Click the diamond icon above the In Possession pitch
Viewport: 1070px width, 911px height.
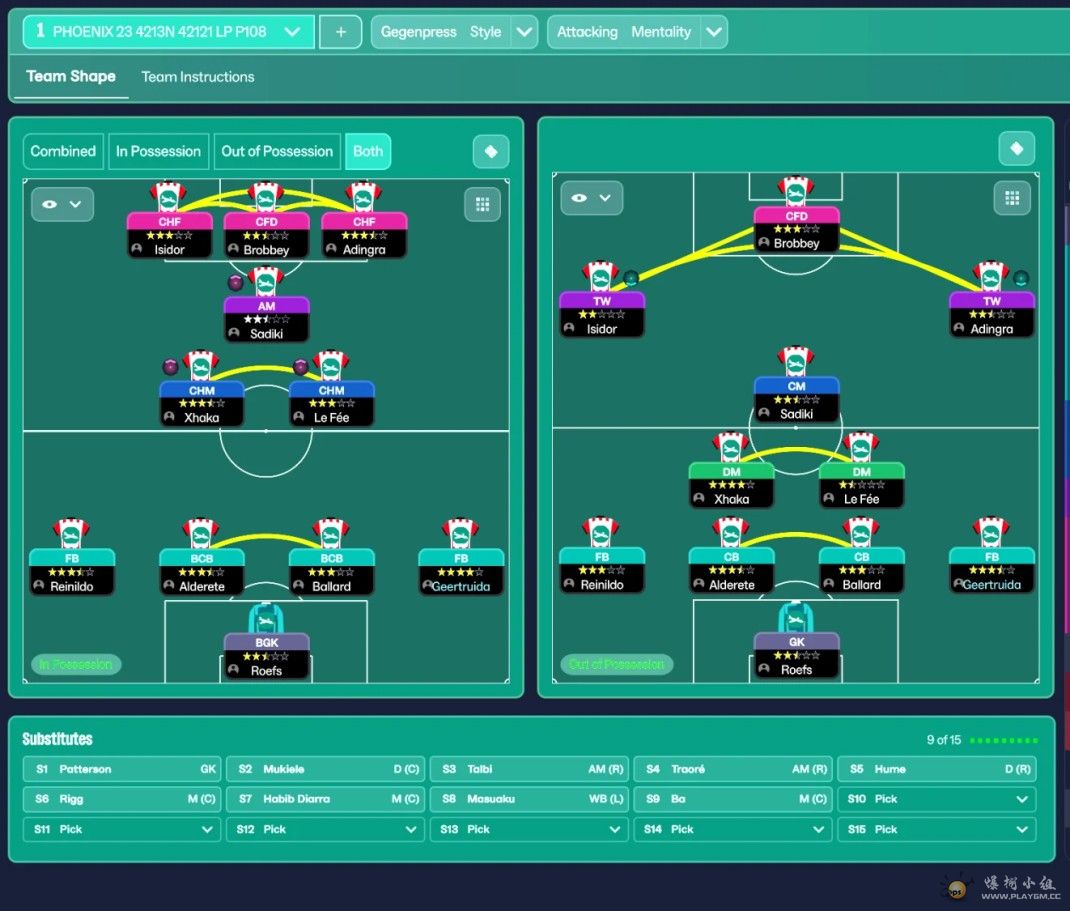(490, 152)
